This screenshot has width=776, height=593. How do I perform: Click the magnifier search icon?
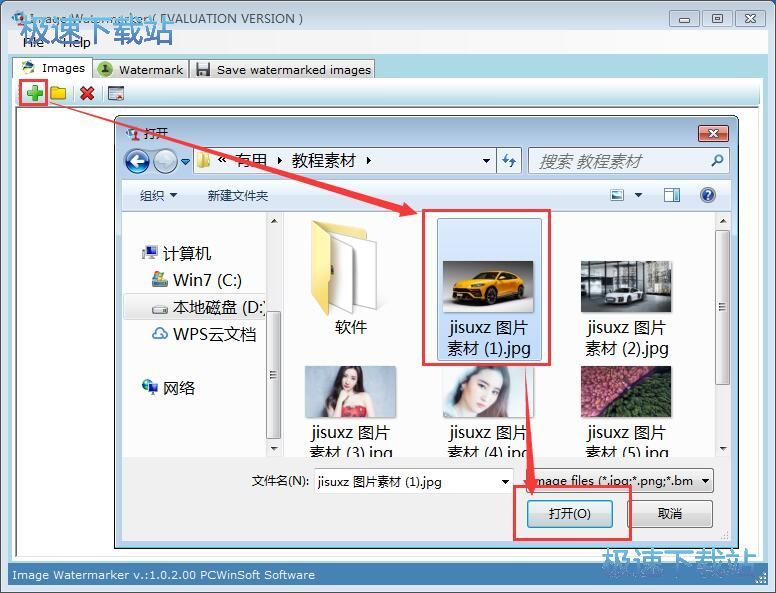click(717, 160)
